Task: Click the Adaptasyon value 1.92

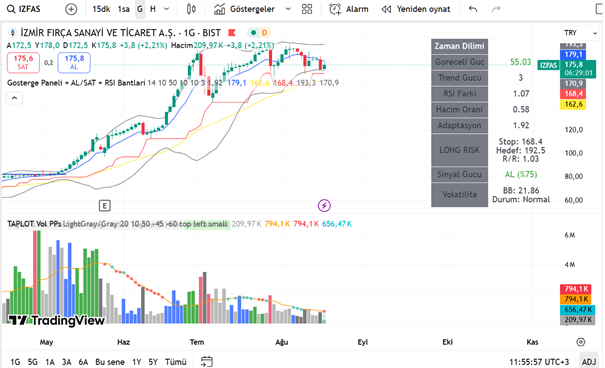Action: pos(521,125)
